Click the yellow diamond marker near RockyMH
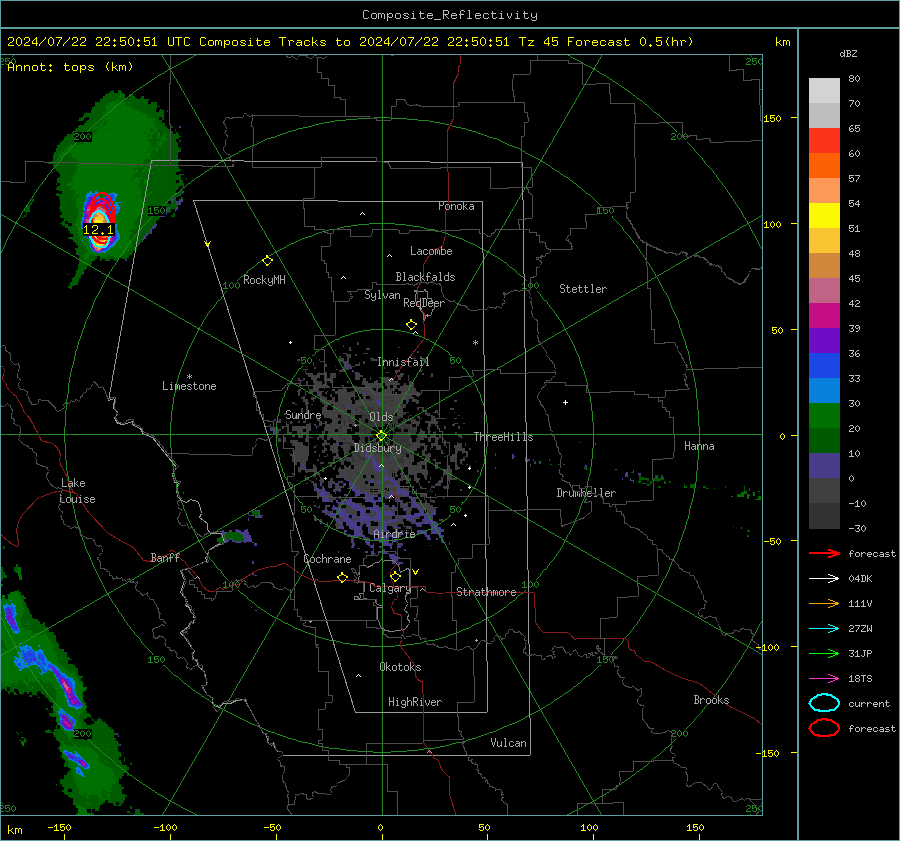Viewport: 900px width, 841px height. click(x=267, y=261)
